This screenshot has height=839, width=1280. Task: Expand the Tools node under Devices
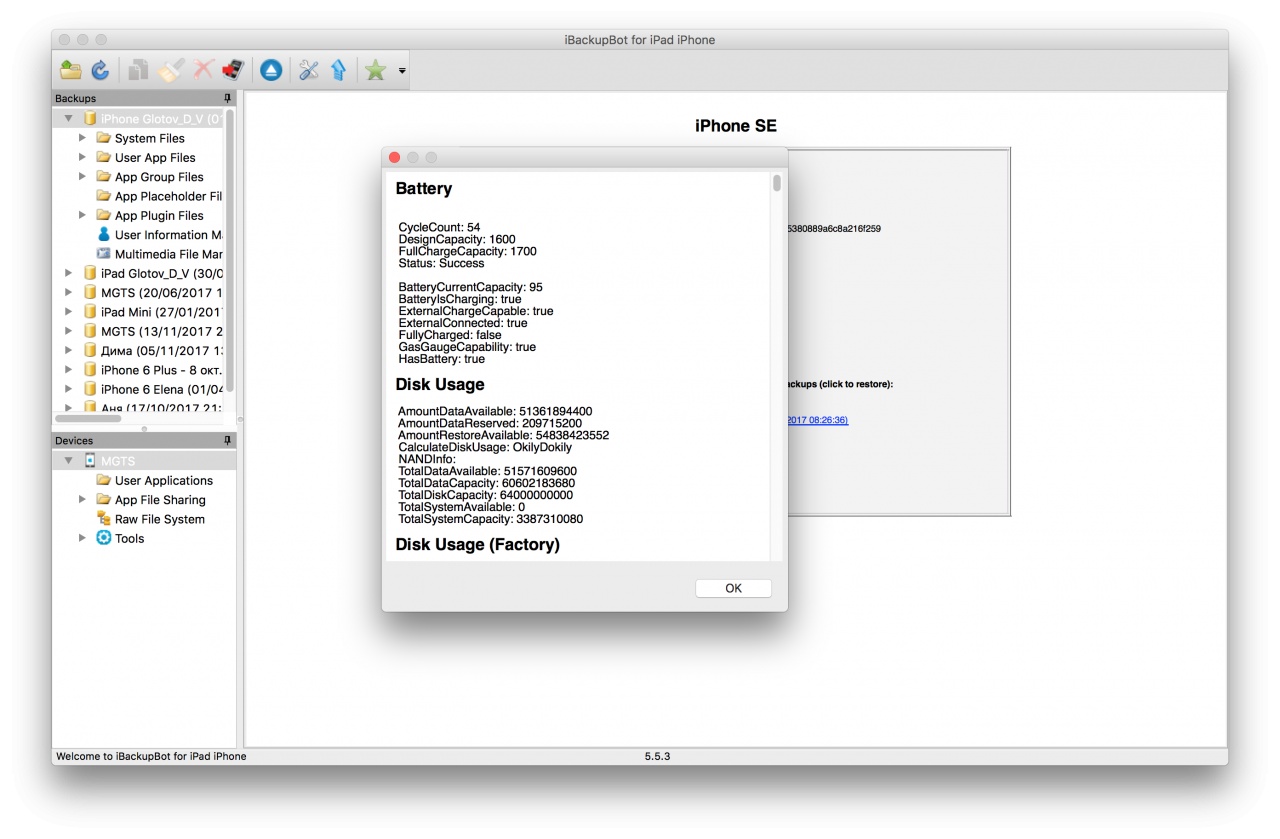pyautogui.click(x=83, y=538)
